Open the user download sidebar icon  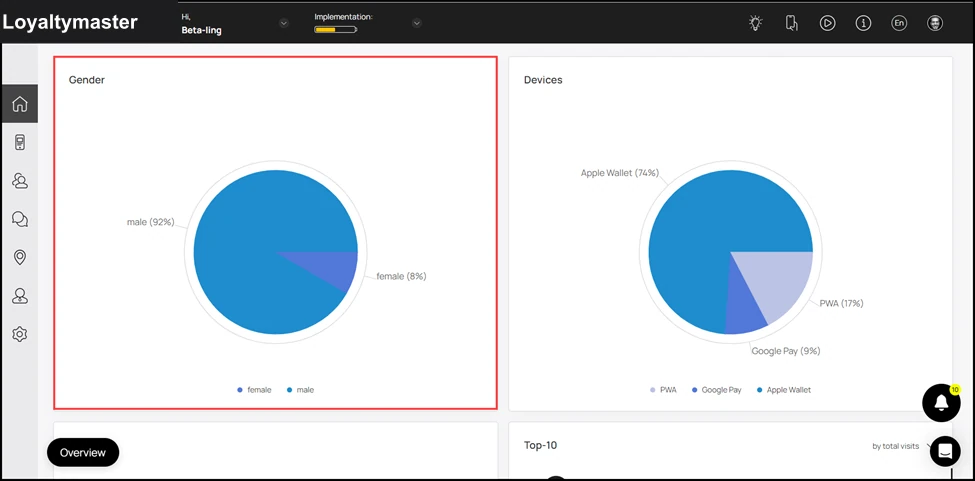pos(20,296)
